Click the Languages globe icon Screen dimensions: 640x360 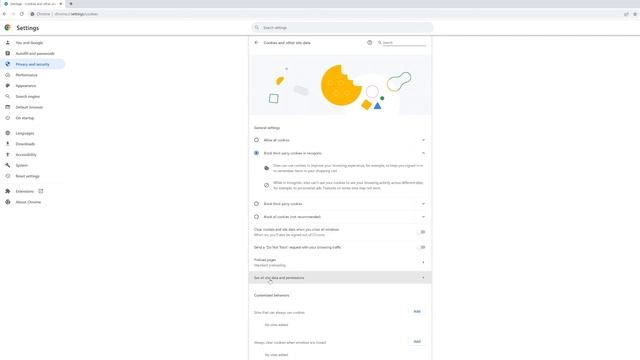tap(7, 133)
